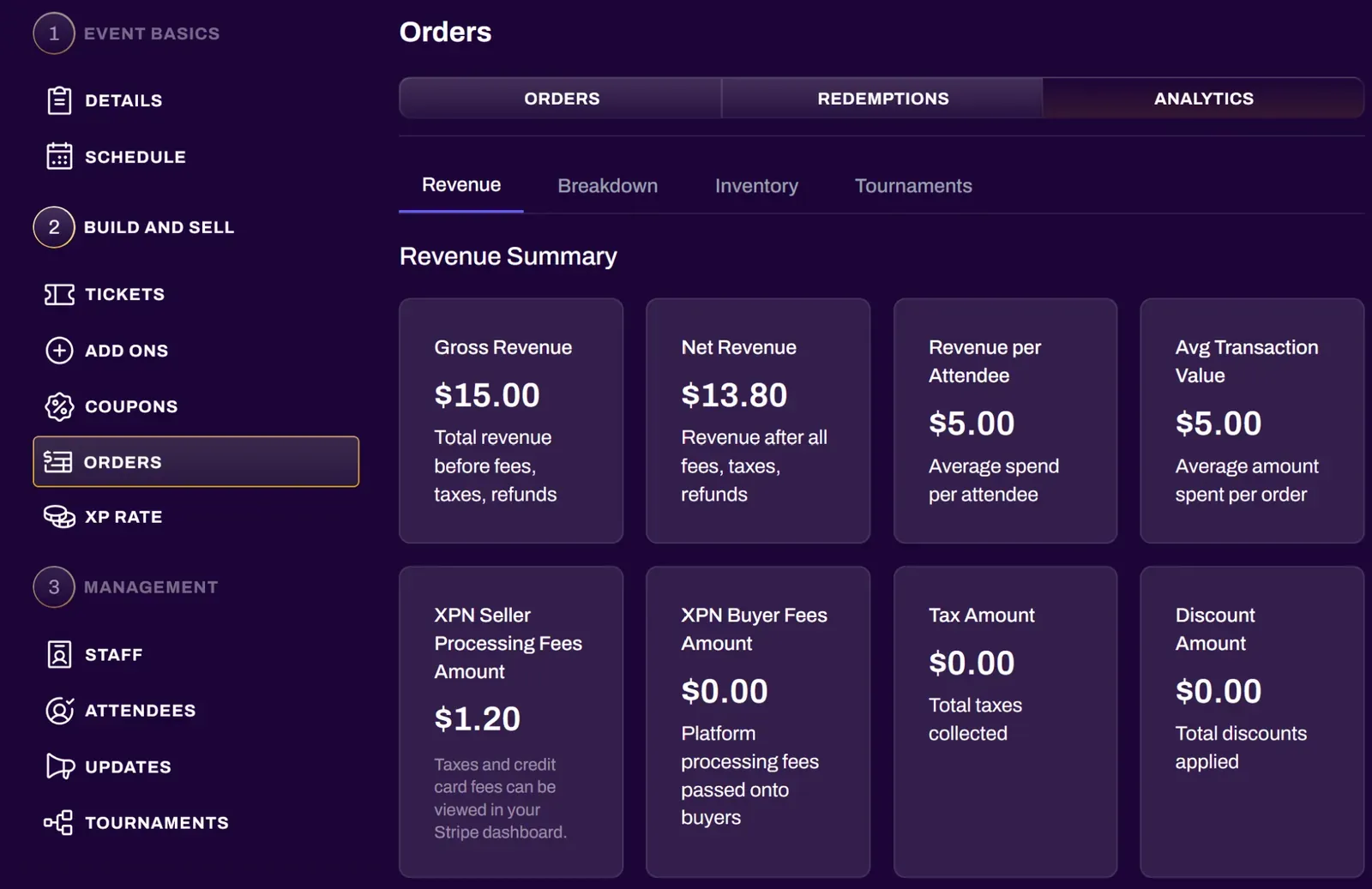Select the Revenue sub-tab

(461, 185)
